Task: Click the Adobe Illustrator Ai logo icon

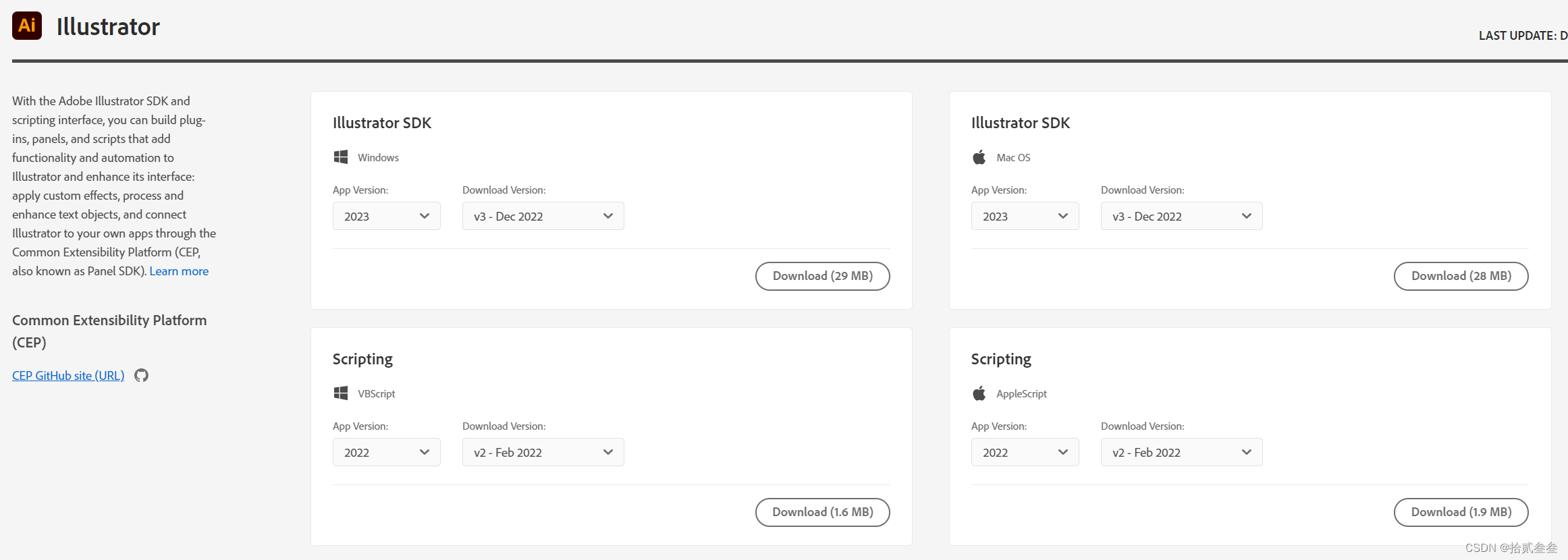Action: (x=27, y=26)
